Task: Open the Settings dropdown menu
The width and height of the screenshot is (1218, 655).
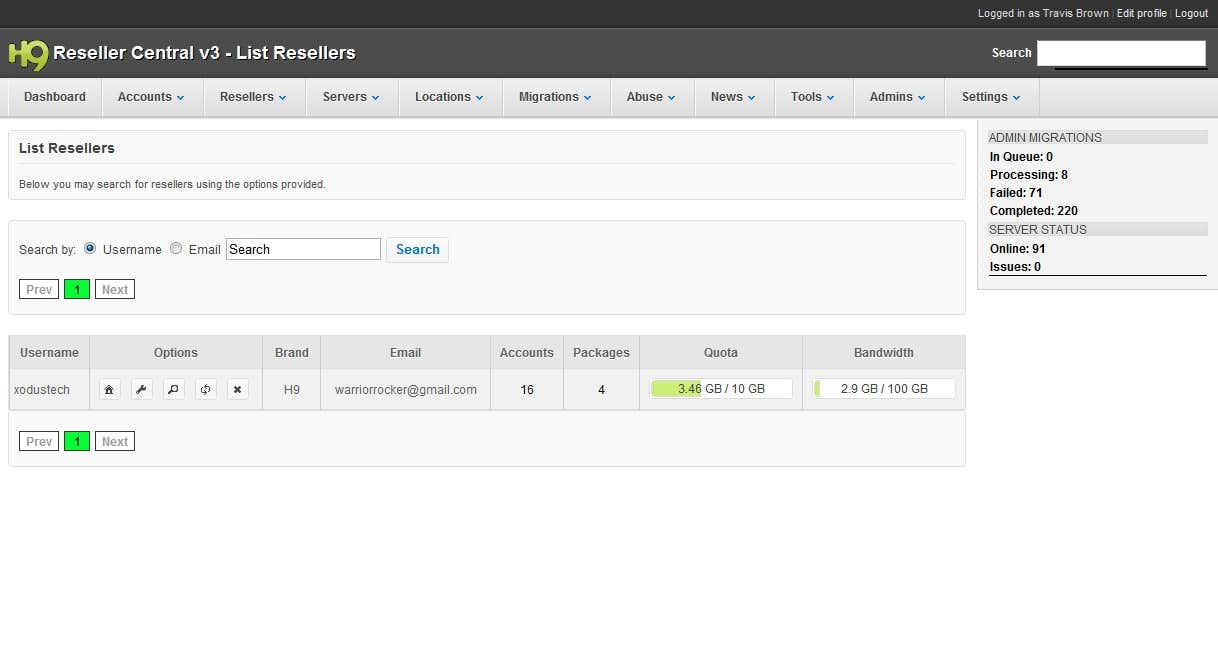Action: 991,97
